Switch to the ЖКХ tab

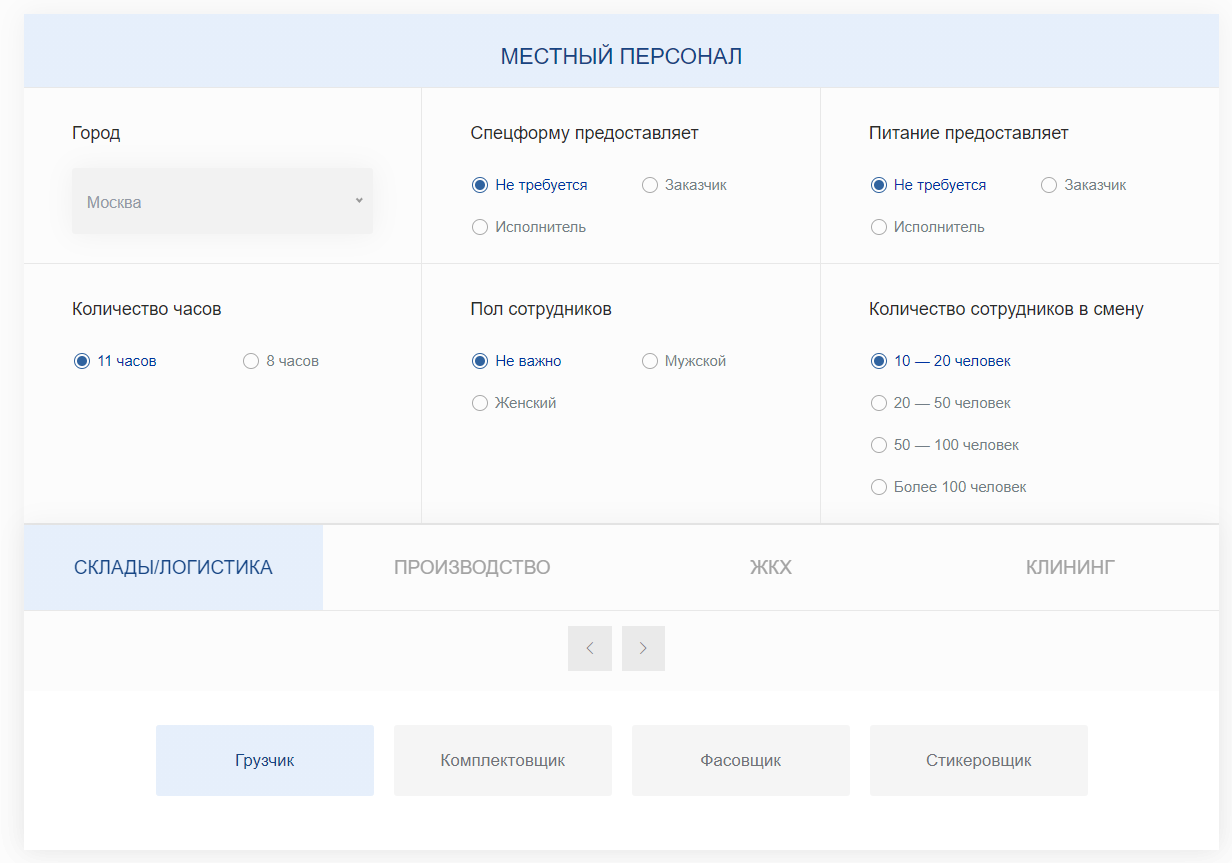coord(770,567)
